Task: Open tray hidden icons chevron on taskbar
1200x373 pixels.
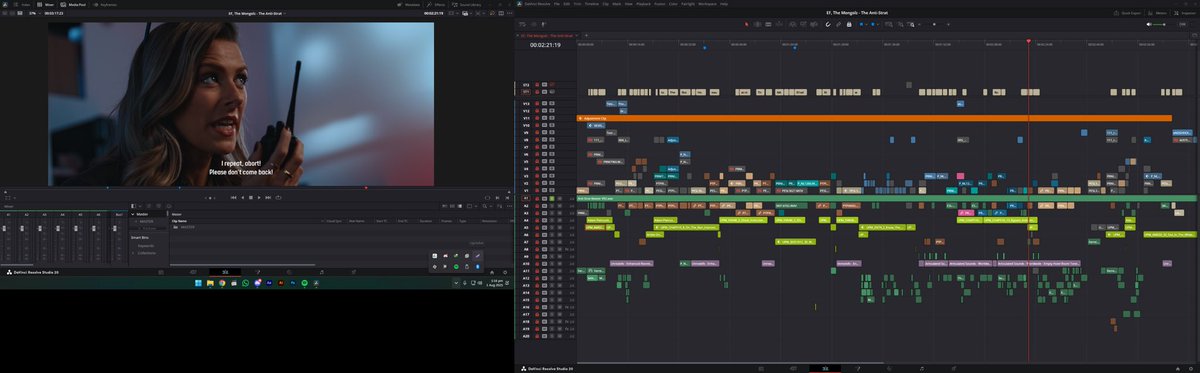Action: click(456, 283)
